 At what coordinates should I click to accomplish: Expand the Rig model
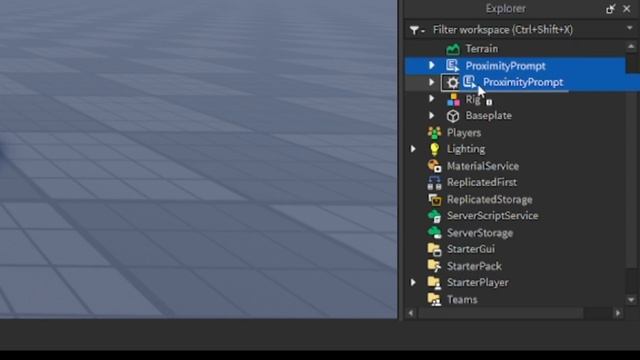click(431, 98)
